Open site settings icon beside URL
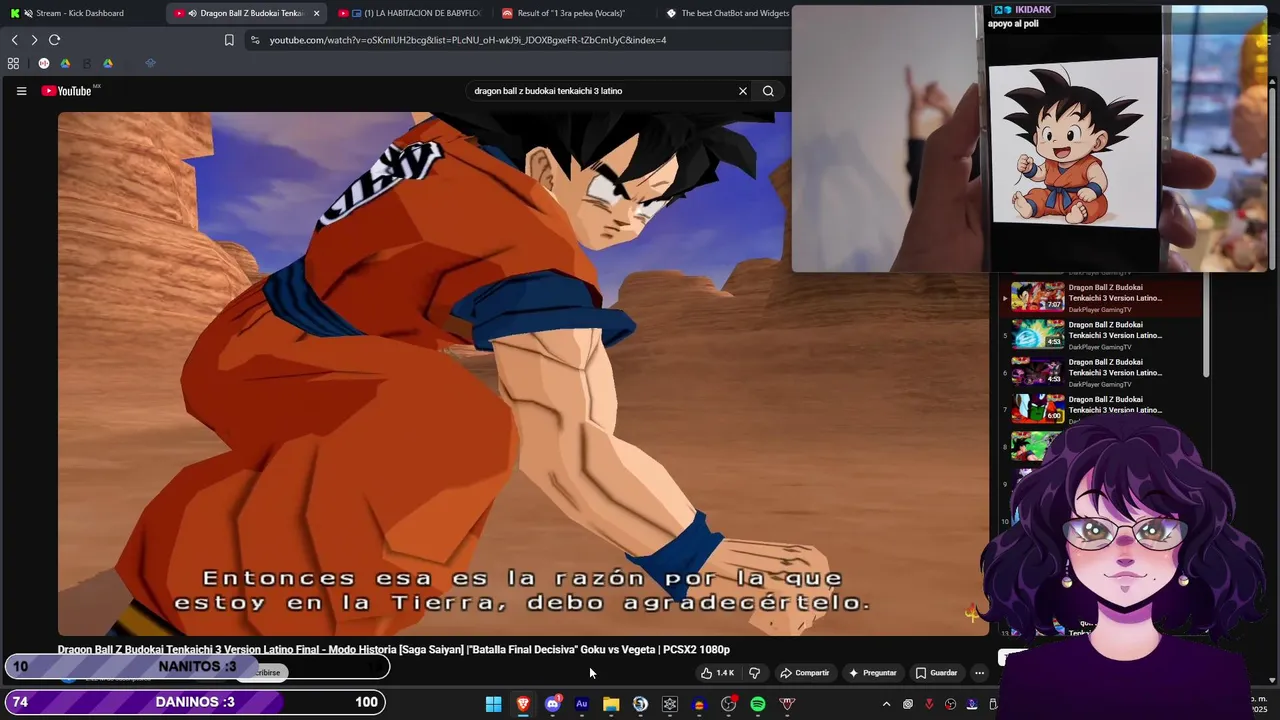The image size is (1280, 720). coord(255,40)
